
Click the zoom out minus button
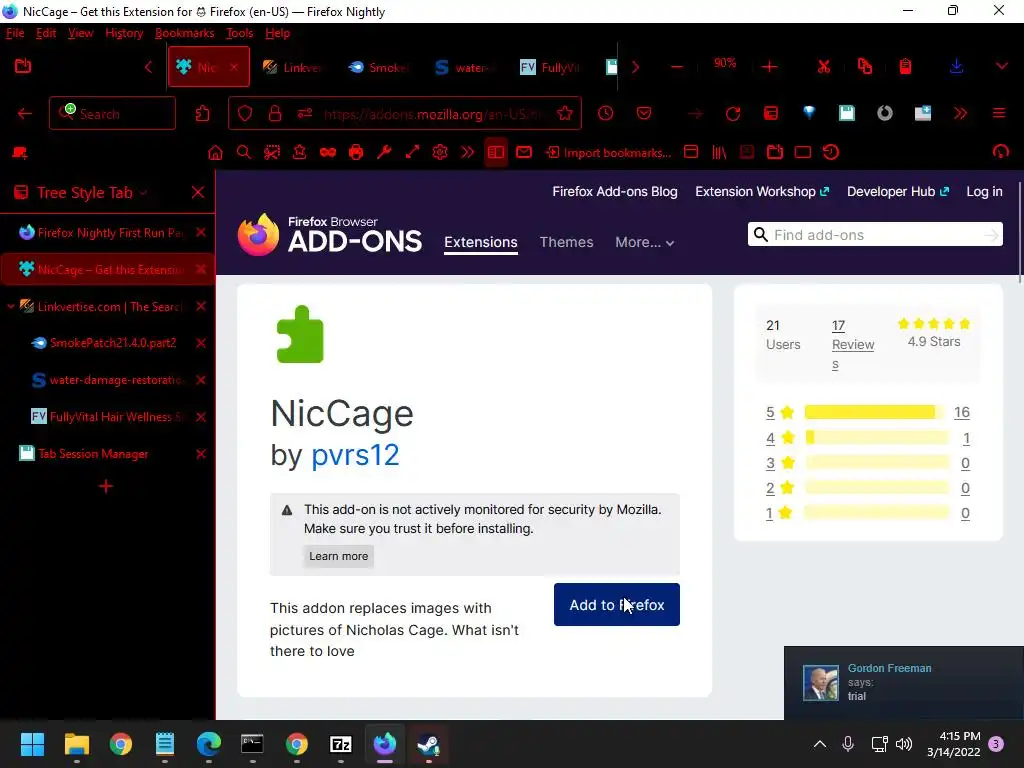(x=677, y=67)
